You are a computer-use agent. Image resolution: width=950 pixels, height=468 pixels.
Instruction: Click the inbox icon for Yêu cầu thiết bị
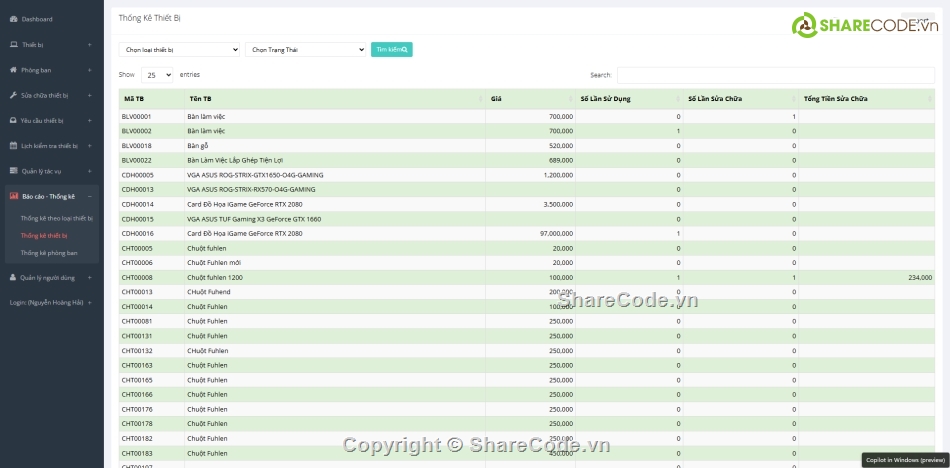pos(13,121)
